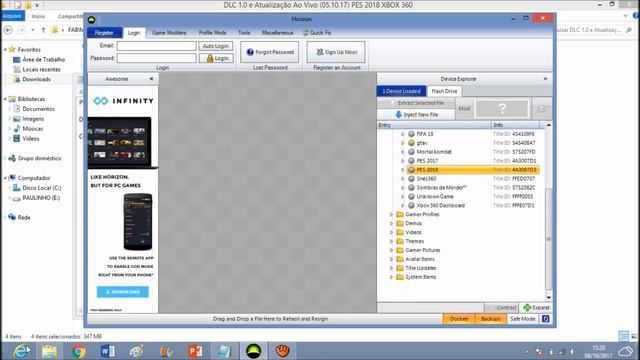The image size is (640, 360).
Task: Click the Unknown Game disc icon
Action: pos(411,197)
